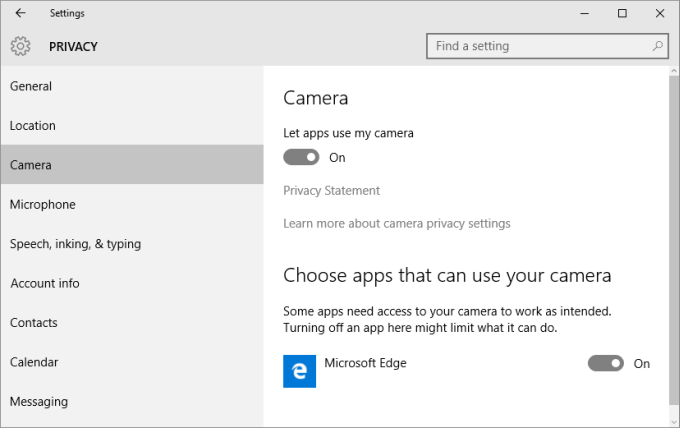Click Learn more about camera privacy settings
This screenshot has height=428, width=680.
tap(397, 223)
